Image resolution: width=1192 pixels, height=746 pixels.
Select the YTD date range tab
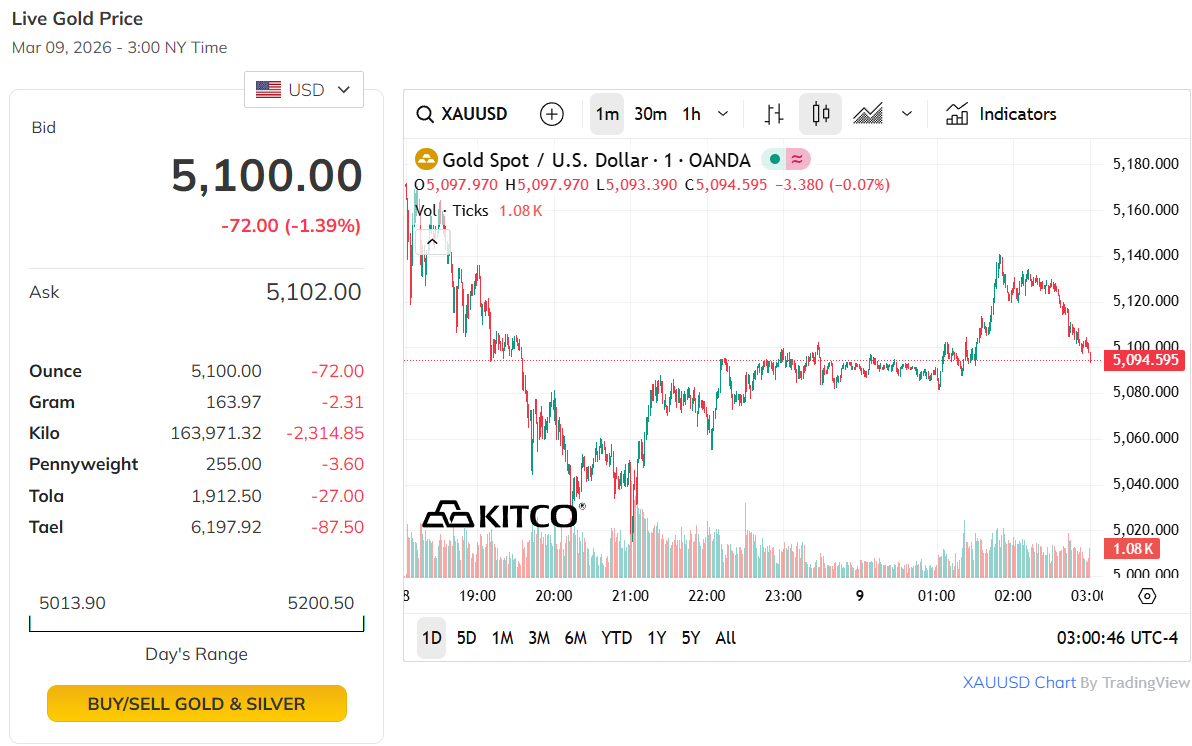tap(616, 638)
